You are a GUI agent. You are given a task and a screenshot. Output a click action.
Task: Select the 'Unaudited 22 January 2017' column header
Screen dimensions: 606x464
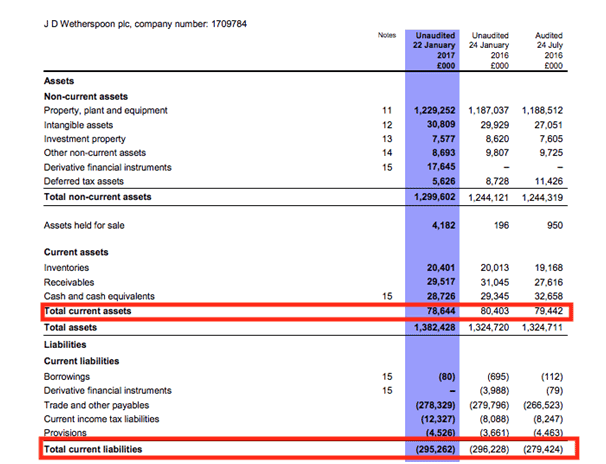click(x=434, y=50)
